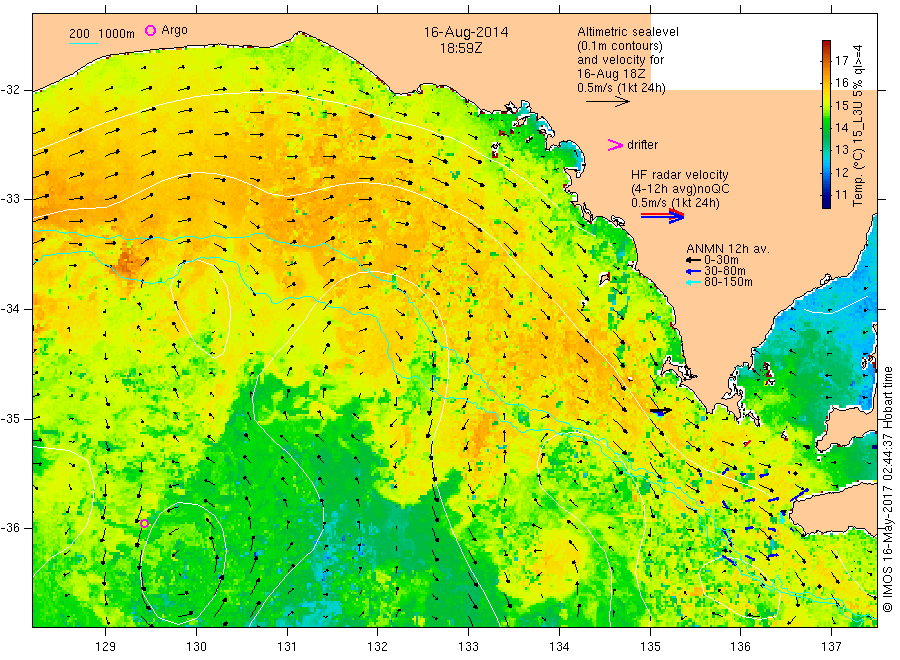Click the 'Altimetric sealevel' legend text
Screen dimensions: 900x660
(628, 32)
